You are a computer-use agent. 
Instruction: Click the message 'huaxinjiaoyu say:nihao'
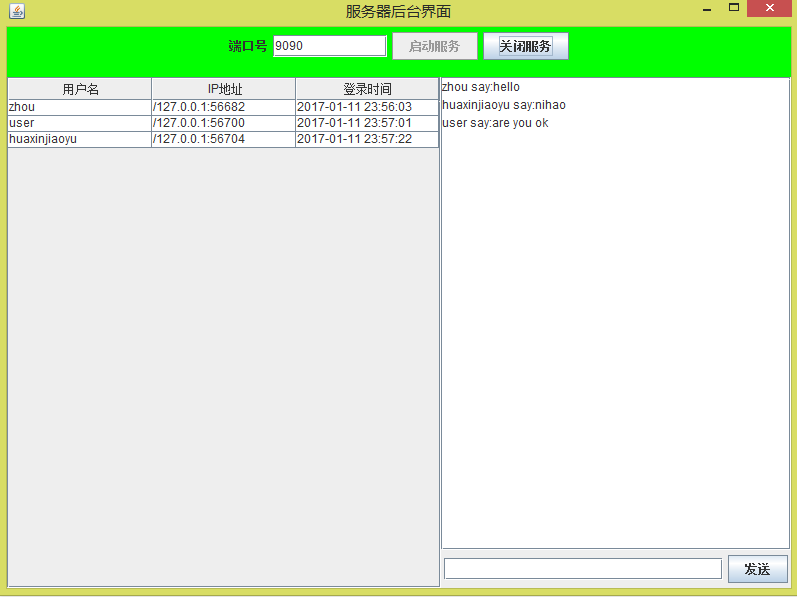pos(504,105)
